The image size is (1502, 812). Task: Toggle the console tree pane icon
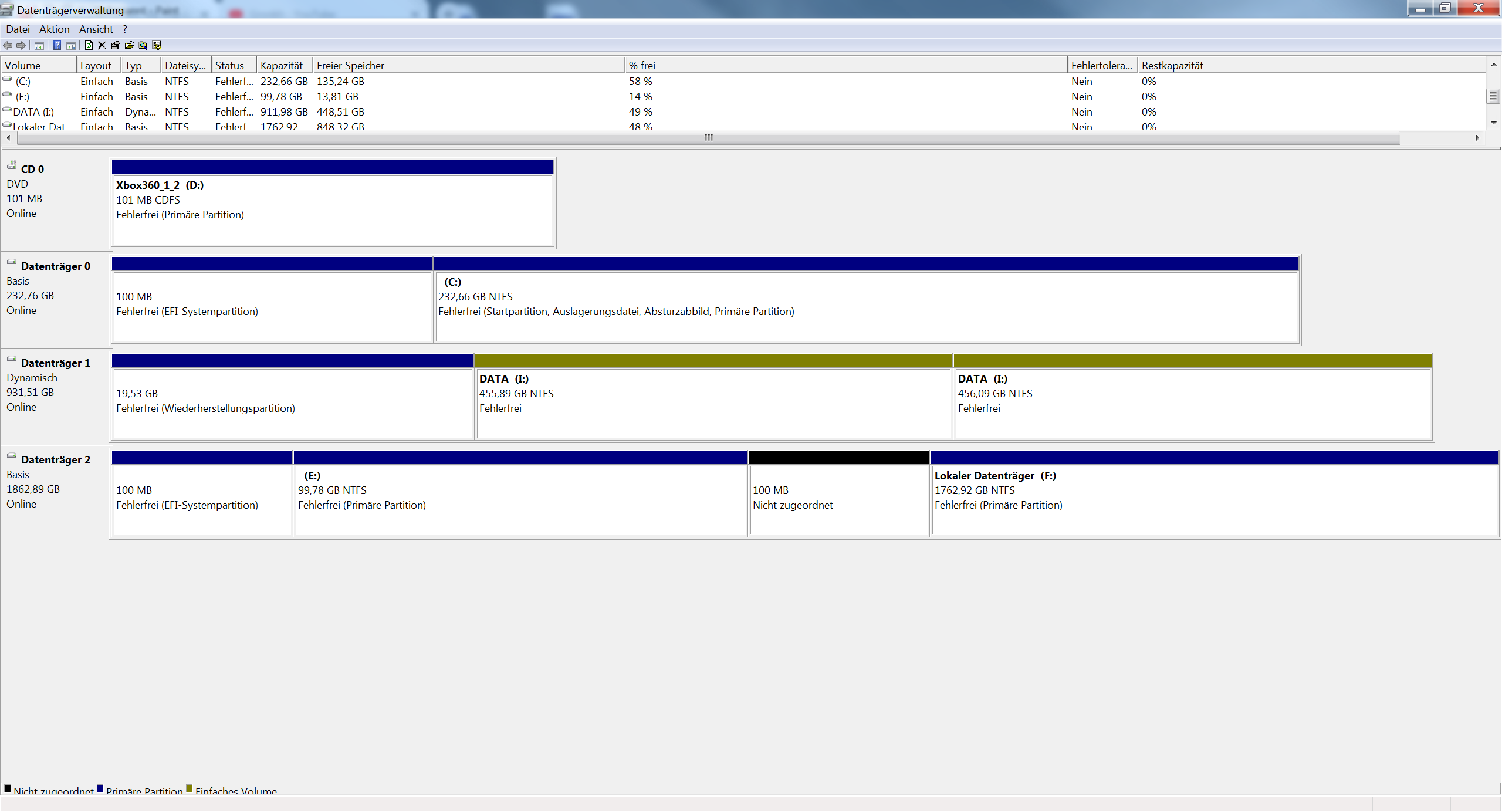point(39,45)
